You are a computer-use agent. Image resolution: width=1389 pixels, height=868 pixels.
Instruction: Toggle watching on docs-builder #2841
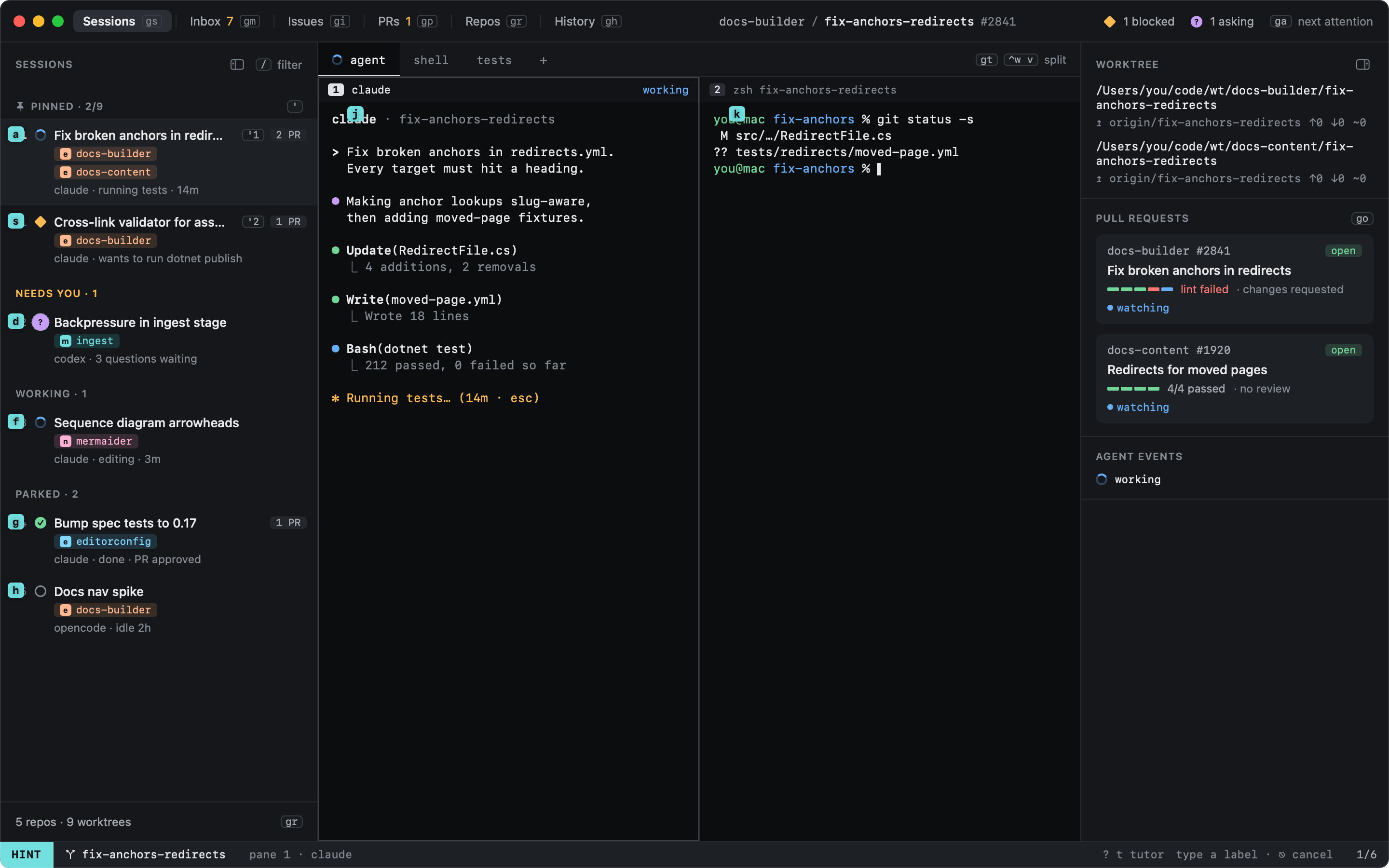[x=1138, y=308]
